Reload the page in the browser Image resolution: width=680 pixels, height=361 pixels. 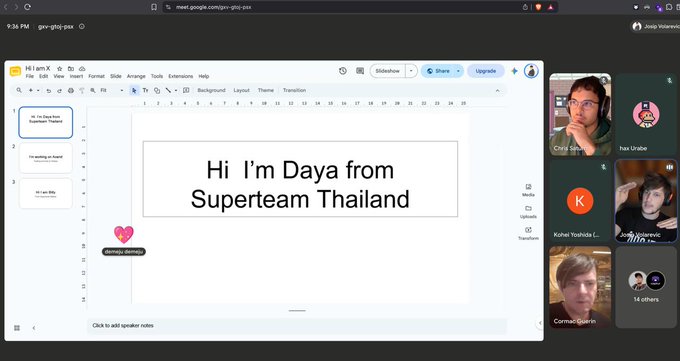point(27,7)
